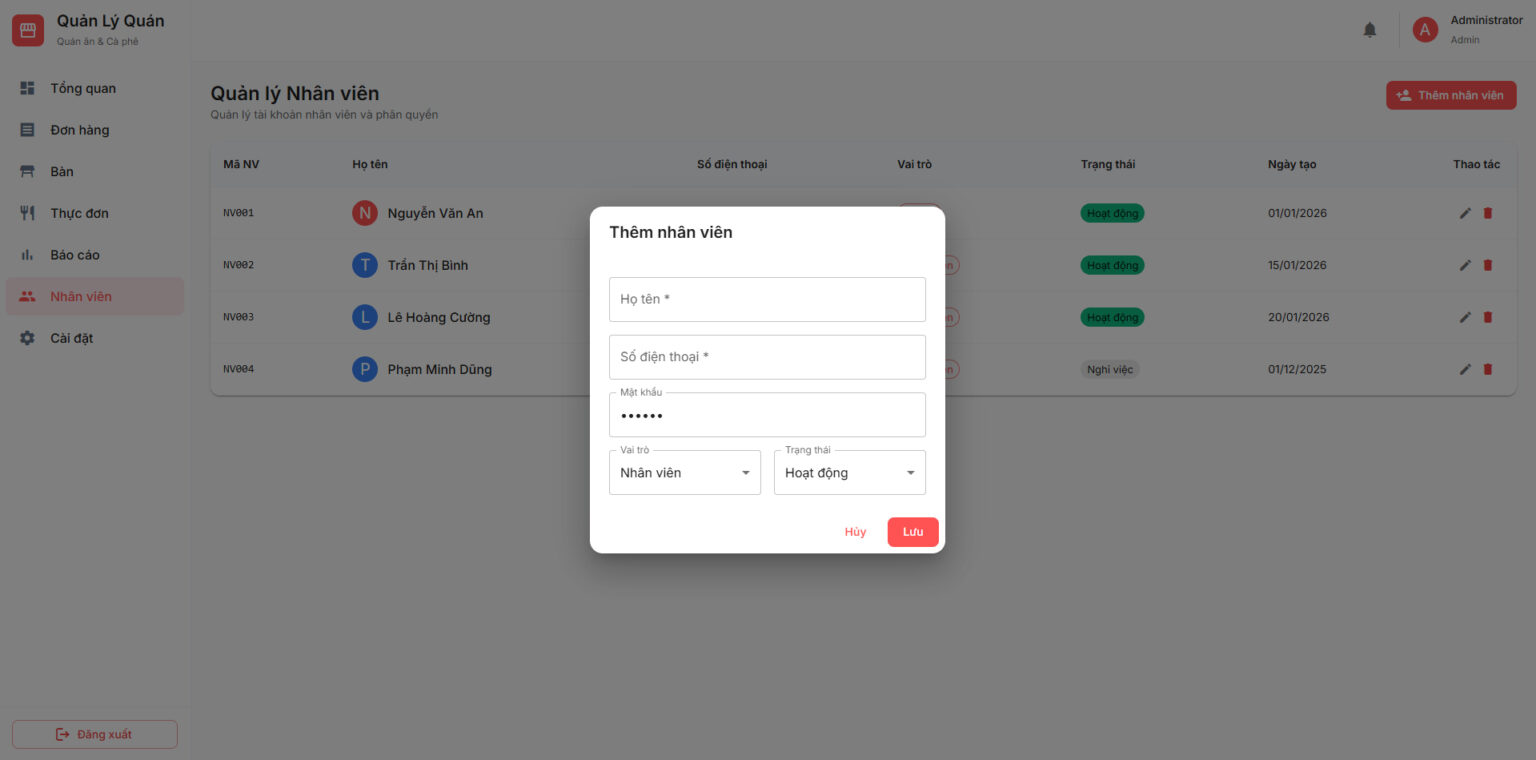This screenshot has height=760, width=1536.
Task: Click the store logo icon in sidebar
Action: (28, 30)
